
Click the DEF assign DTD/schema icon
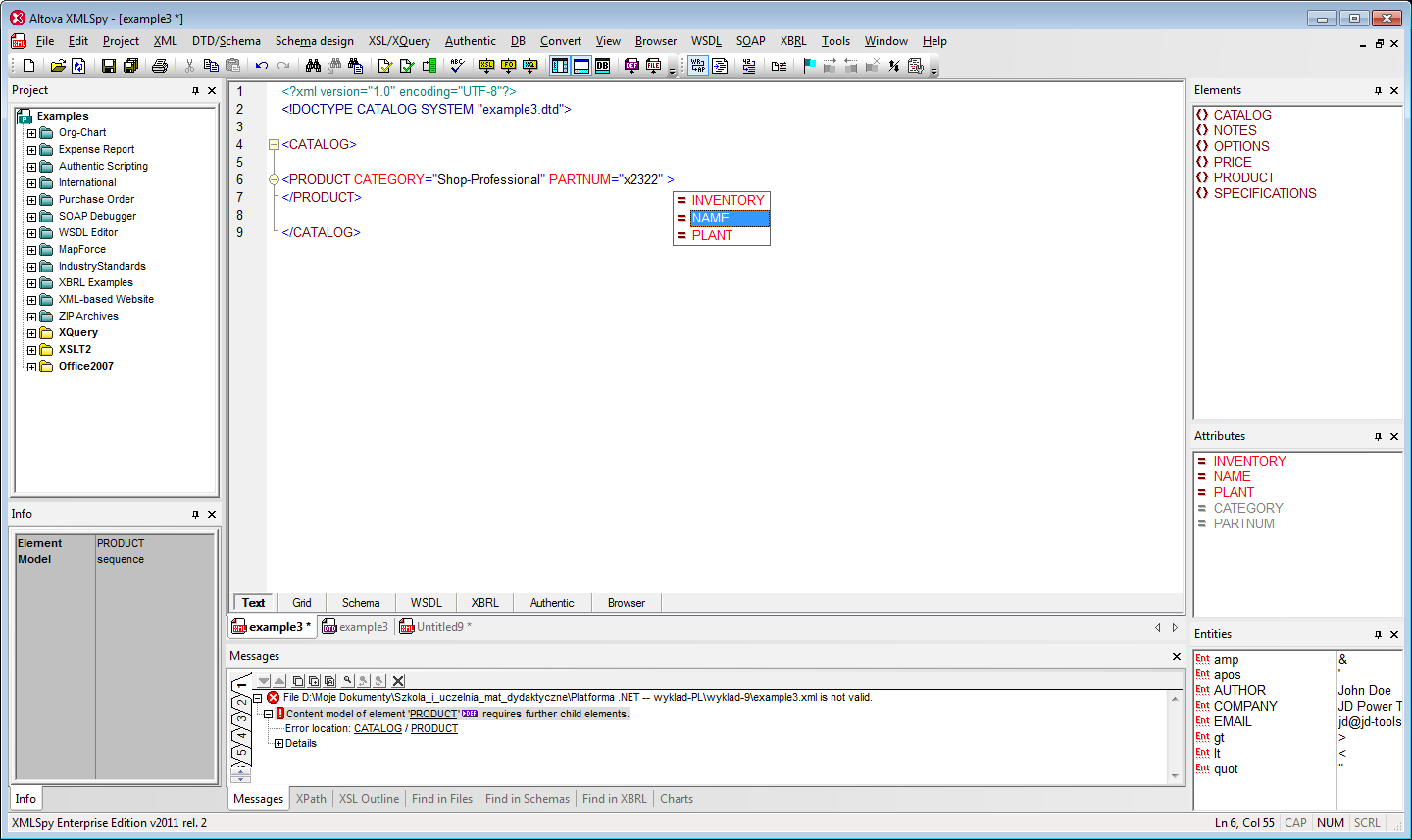[x=631, y=66]
